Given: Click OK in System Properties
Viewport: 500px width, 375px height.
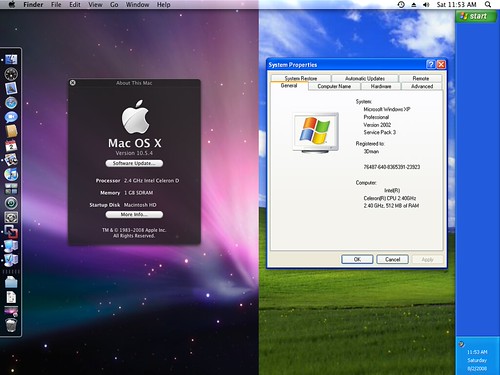Looking at the screenshot, I should (x=357, y=259).
